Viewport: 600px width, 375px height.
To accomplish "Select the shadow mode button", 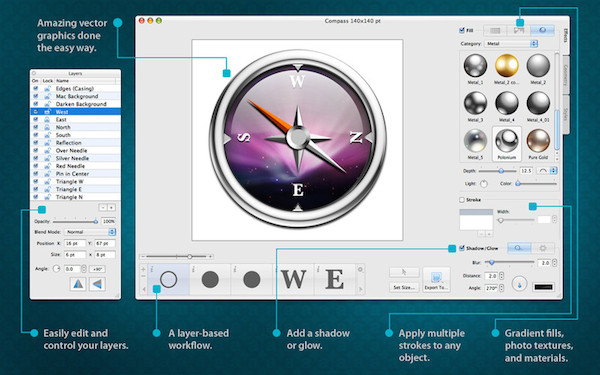I will coord(519,248).
